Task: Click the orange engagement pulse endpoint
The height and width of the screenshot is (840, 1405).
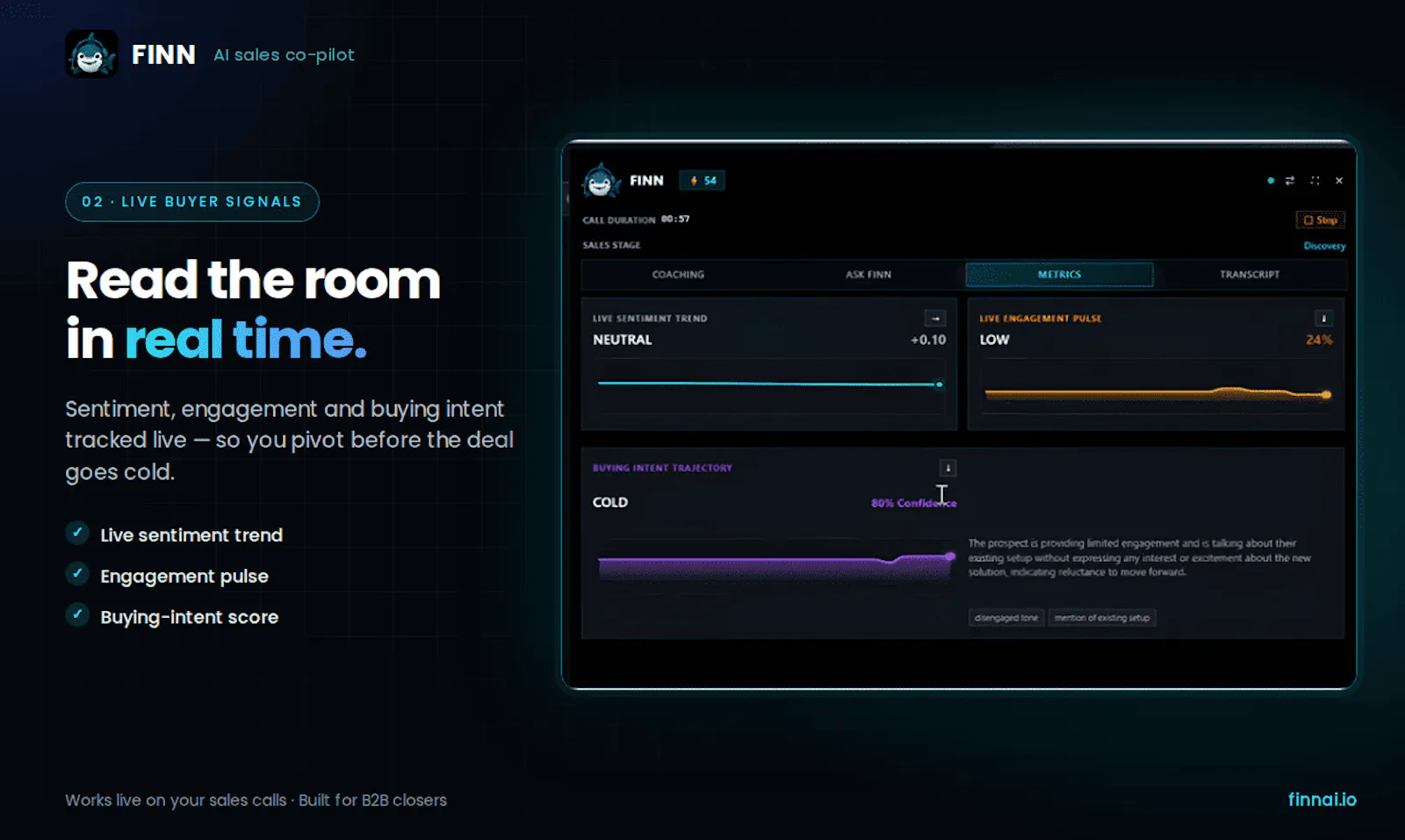Action: click(x=1326, y=395)
